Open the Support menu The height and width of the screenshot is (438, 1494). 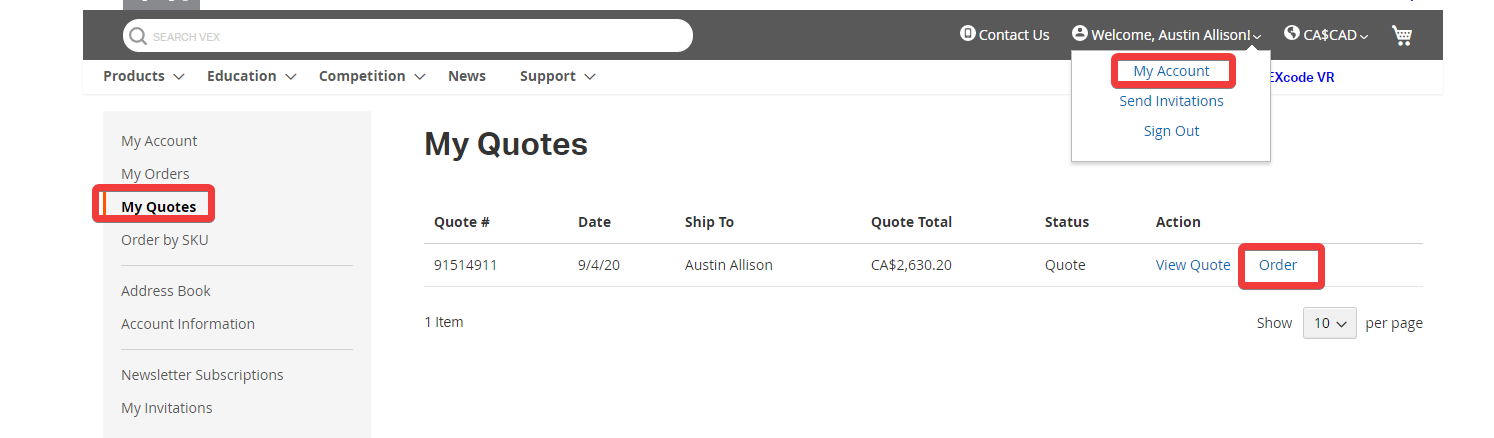[557, 76]
